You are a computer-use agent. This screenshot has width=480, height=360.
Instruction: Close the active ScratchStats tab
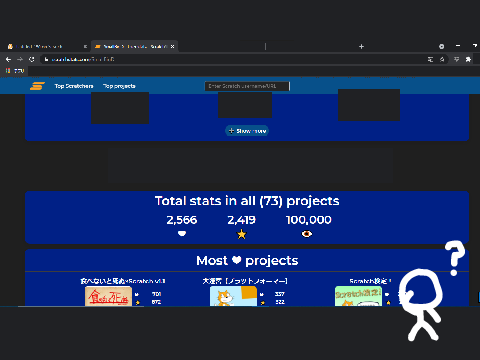(172, 47)
